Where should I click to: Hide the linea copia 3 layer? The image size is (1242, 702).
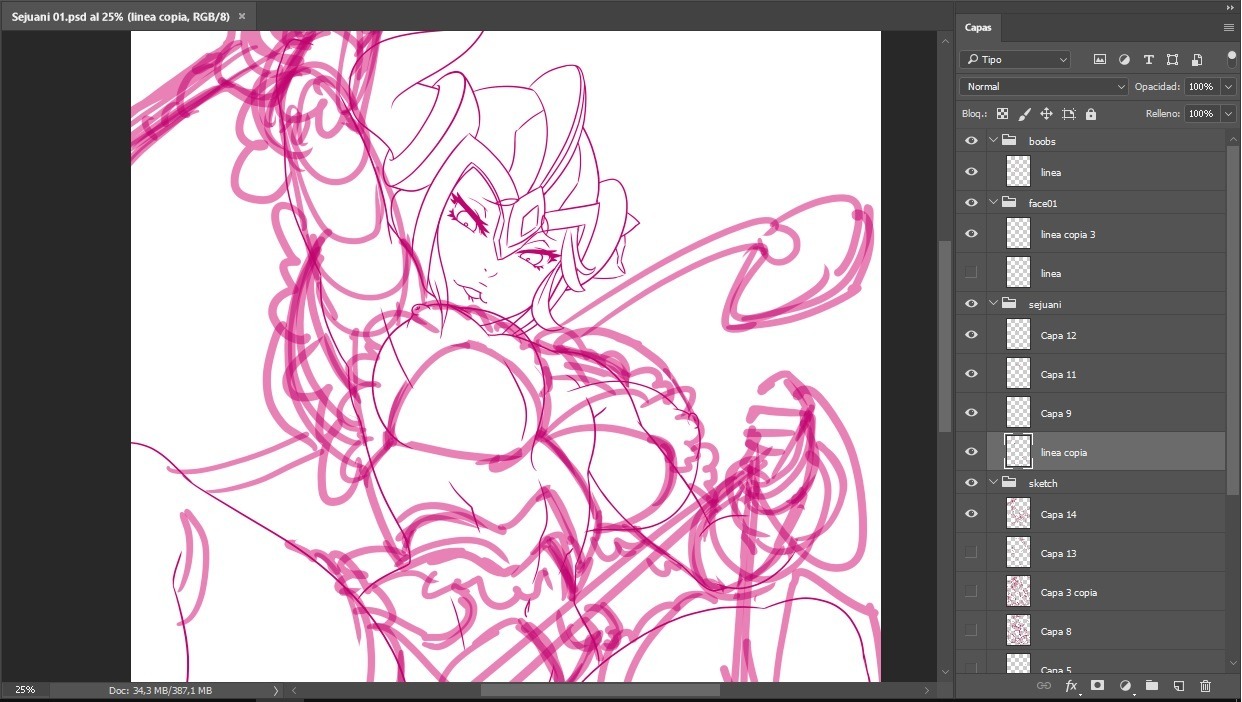971,234
